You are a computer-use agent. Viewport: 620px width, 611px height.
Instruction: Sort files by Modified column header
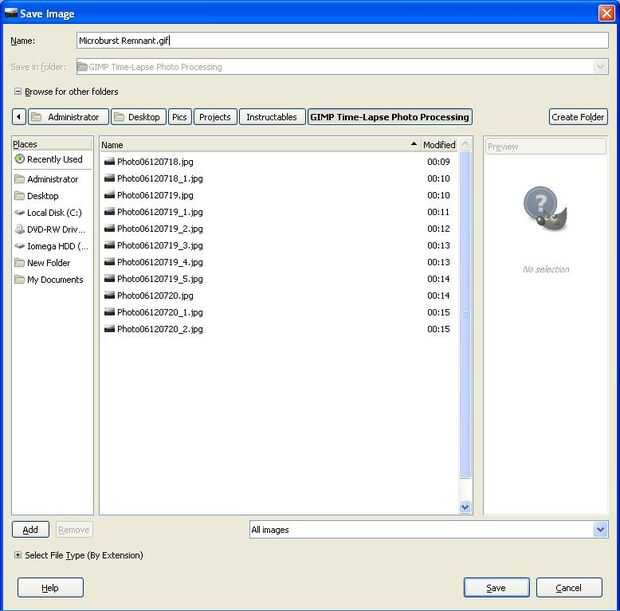(439, 145)
